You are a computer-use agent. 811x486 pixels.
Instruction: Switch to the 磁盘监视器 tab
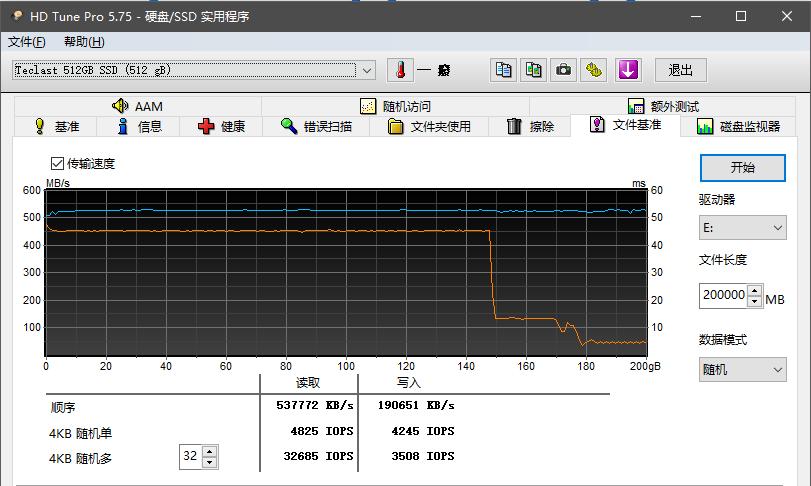pyautogui.click(x=738, y=127)
